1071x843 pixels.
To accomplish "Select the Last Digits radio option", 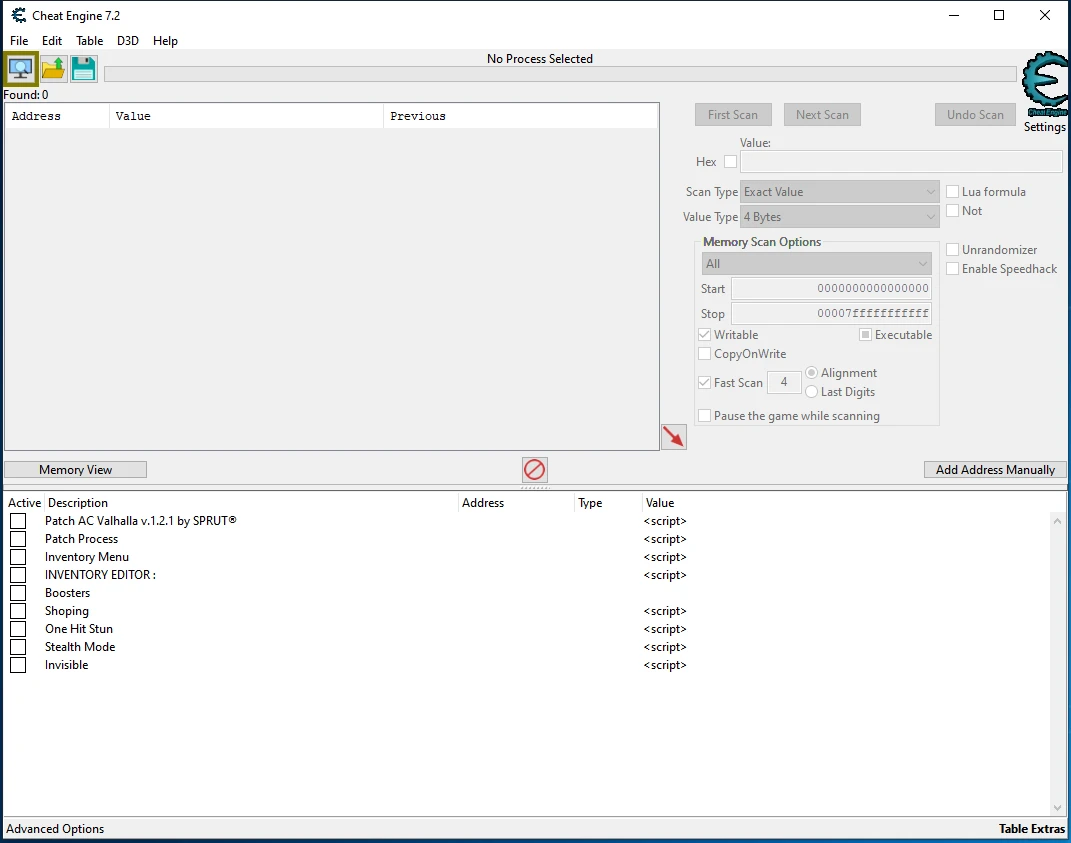I will pyautogui.click(x=811, y=392).
